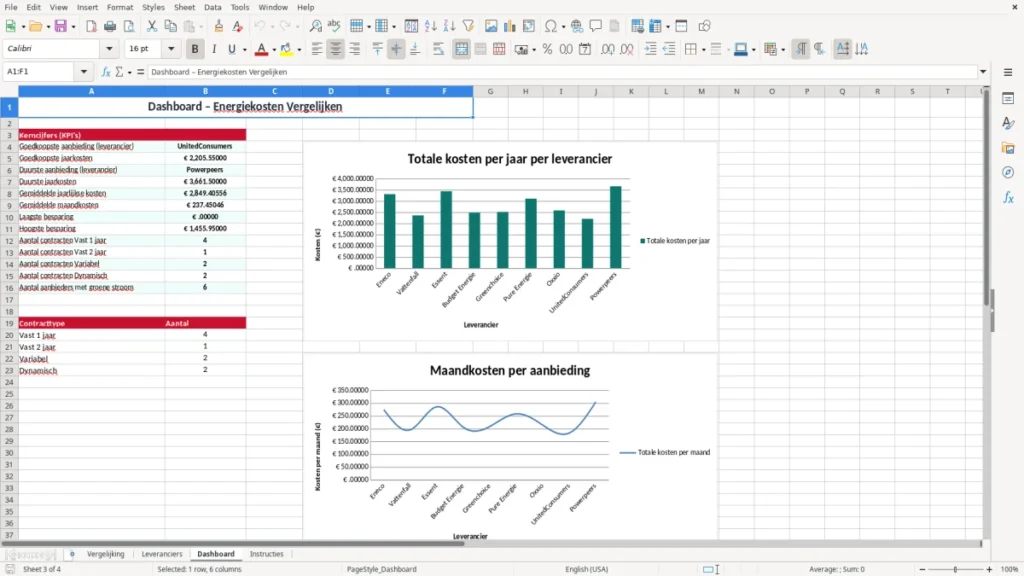
Task: Switch to the Leveranciers sheet tab
Action: [162, 554]
